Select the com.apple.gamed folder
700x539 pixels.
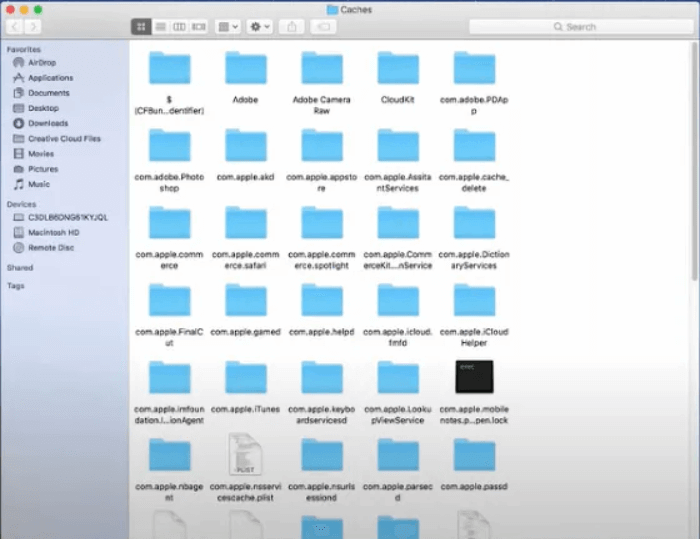246,300
